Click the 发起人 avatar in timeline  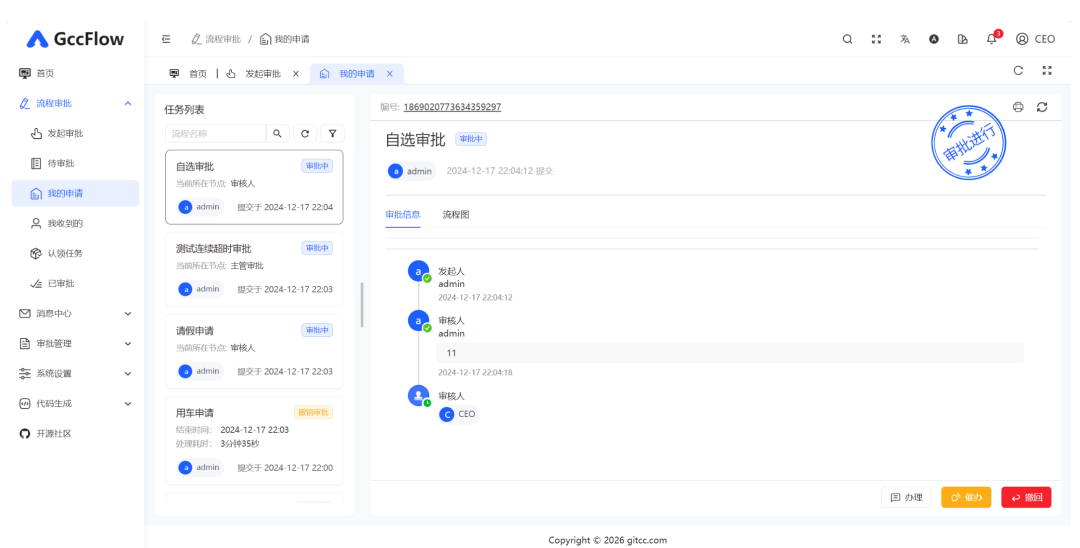coord(418,271)
